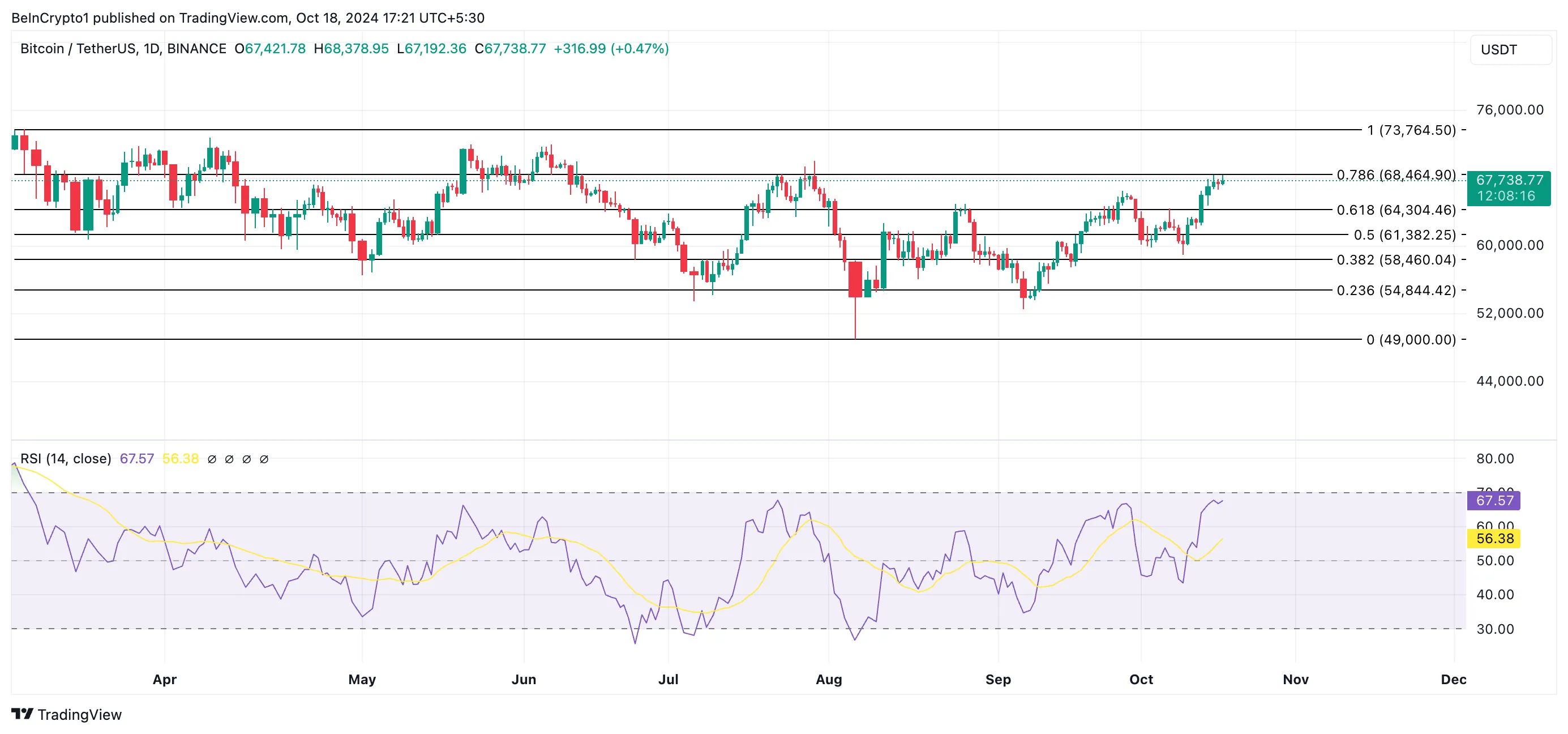Click the TradingView text link at bottom
This screenshot has height=734, width=1568.
(79, 715)
